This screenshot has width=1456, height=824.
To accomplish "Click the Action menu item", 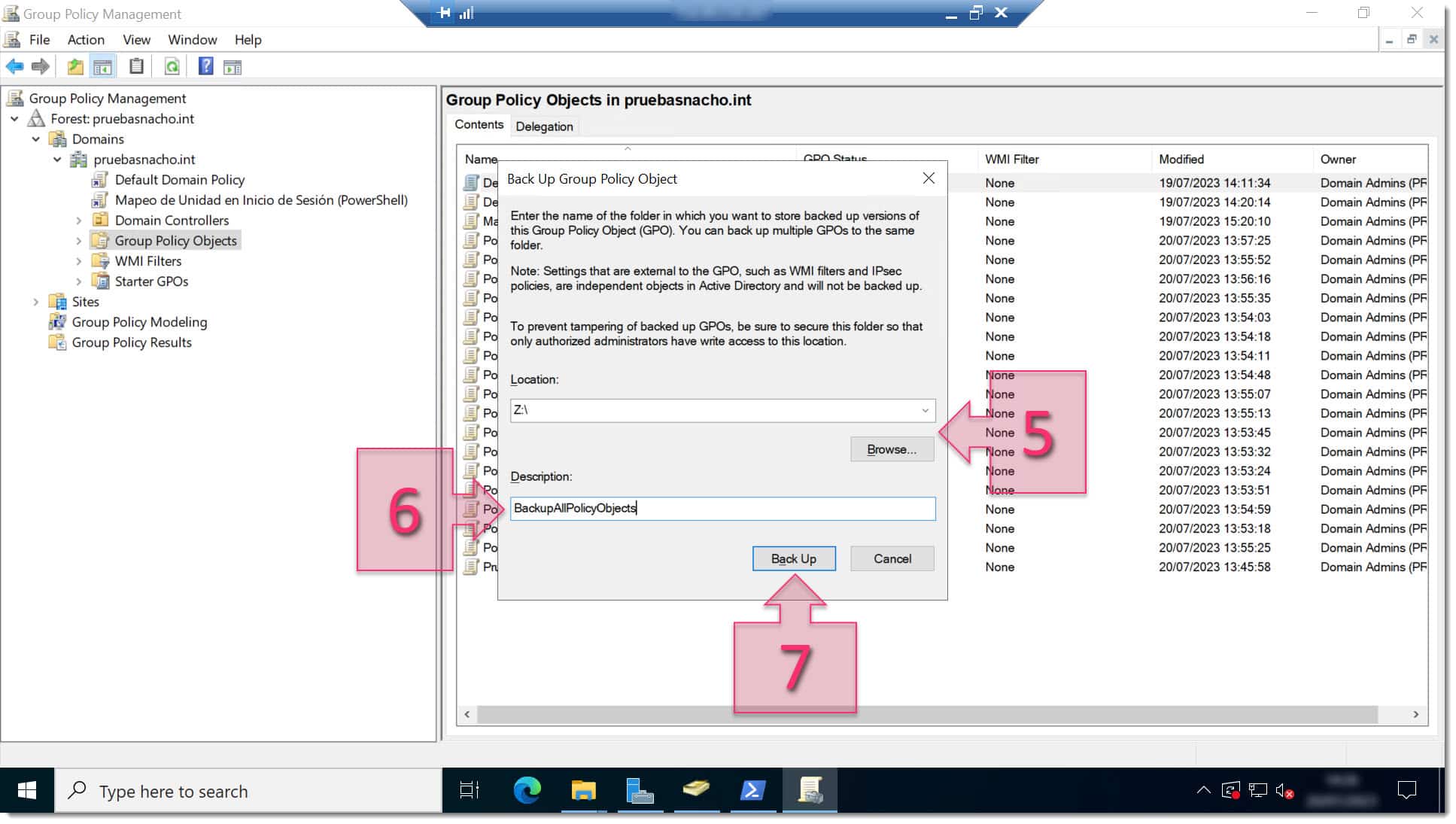I will (x=85, y=39).
